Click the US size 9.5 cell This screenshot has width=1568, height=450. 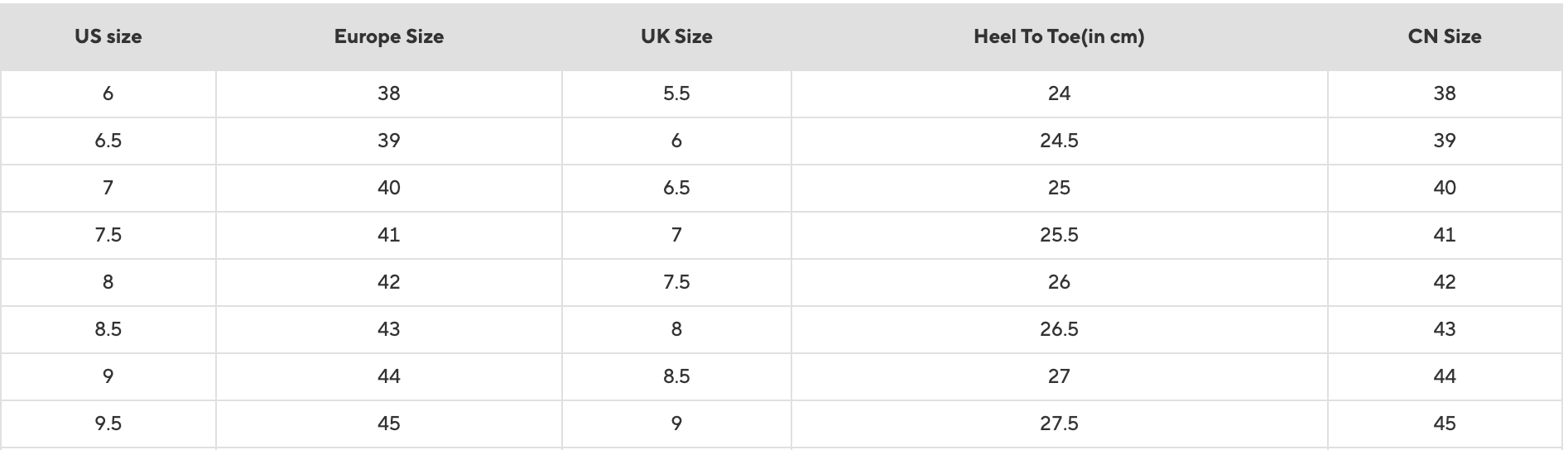[108, 424]
